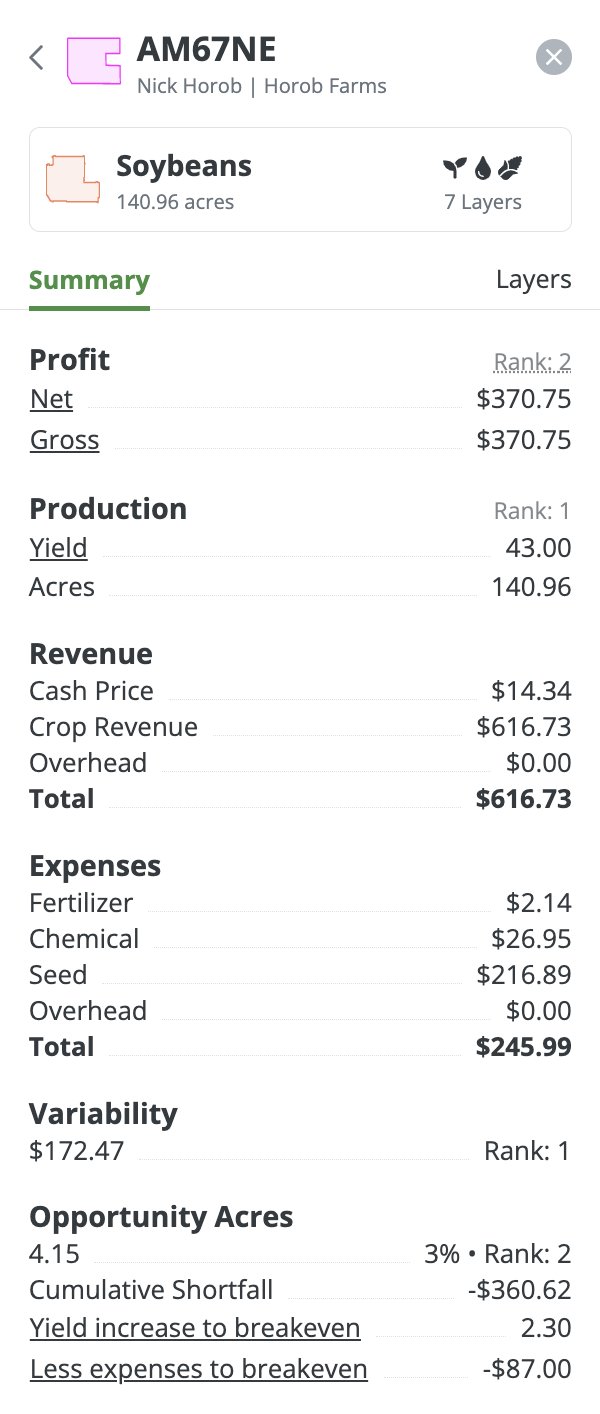Click the Profit Rank: 2 indicator

point(532,362)
